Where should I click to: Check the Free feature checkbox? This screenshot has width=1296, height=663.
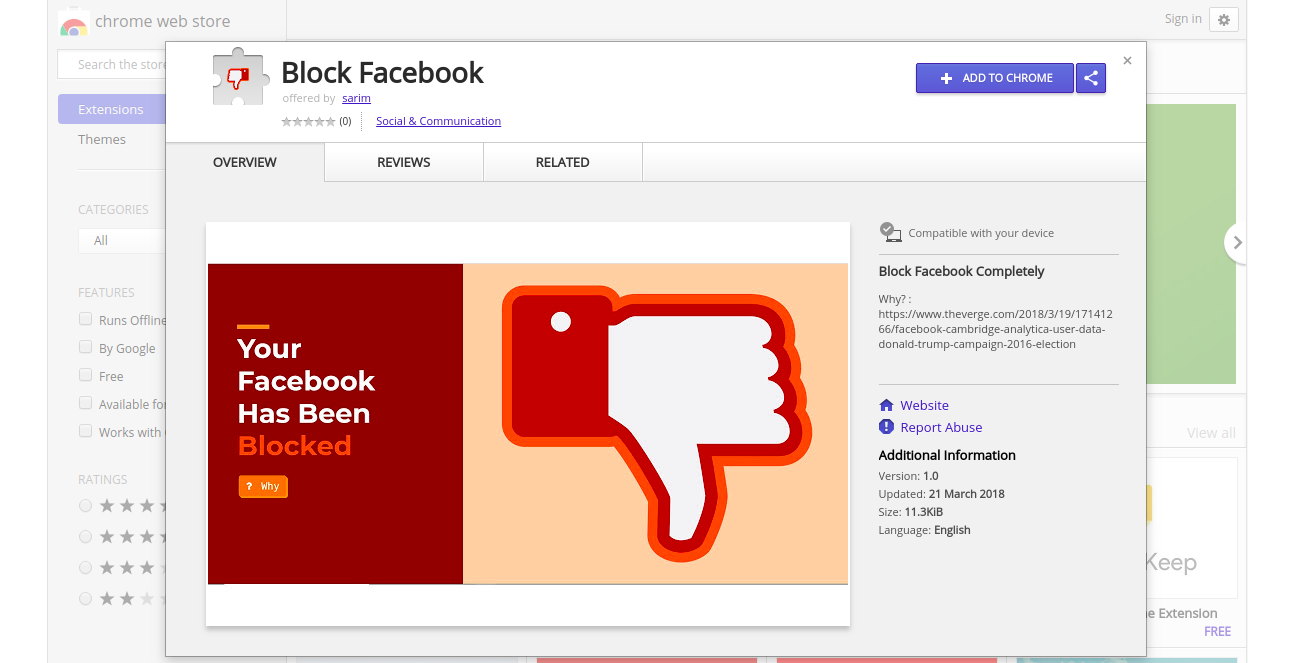pyautogui.click(x=86, y=376)
